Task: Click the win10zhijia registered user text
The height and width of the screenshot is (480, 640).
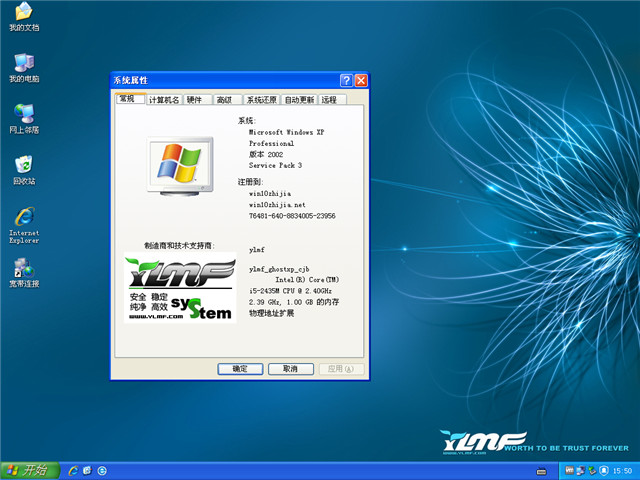Action: point(270,193)
